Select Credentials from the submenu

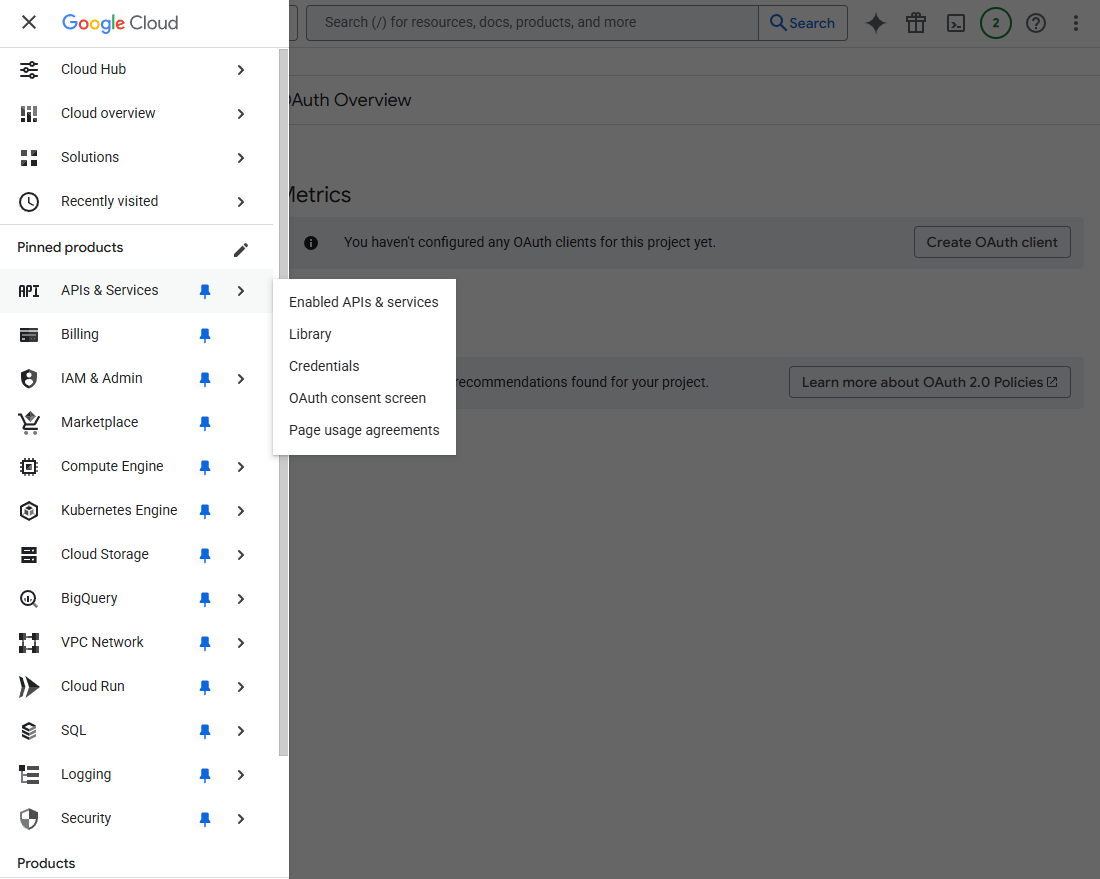tap(364, 366)
